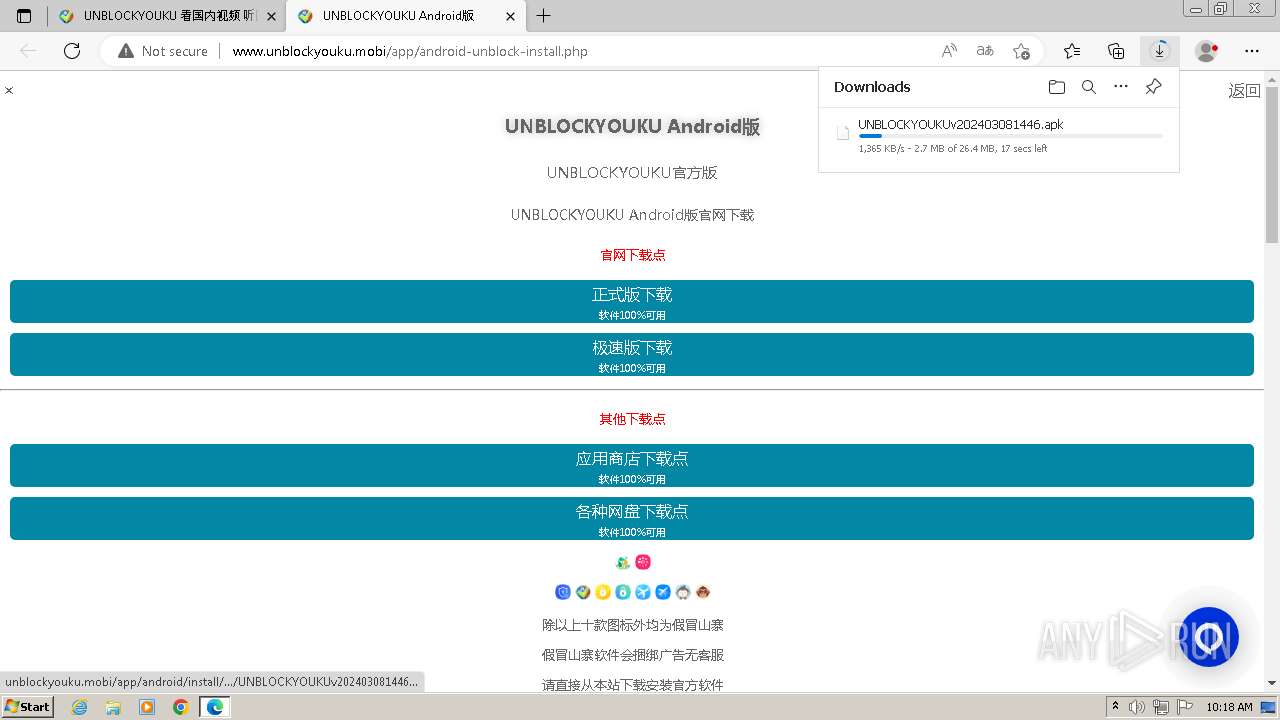The width and height of the screenshot is (1280, 720).
Task: Pin the Downloads panel
Action: tap(1153, 87)
